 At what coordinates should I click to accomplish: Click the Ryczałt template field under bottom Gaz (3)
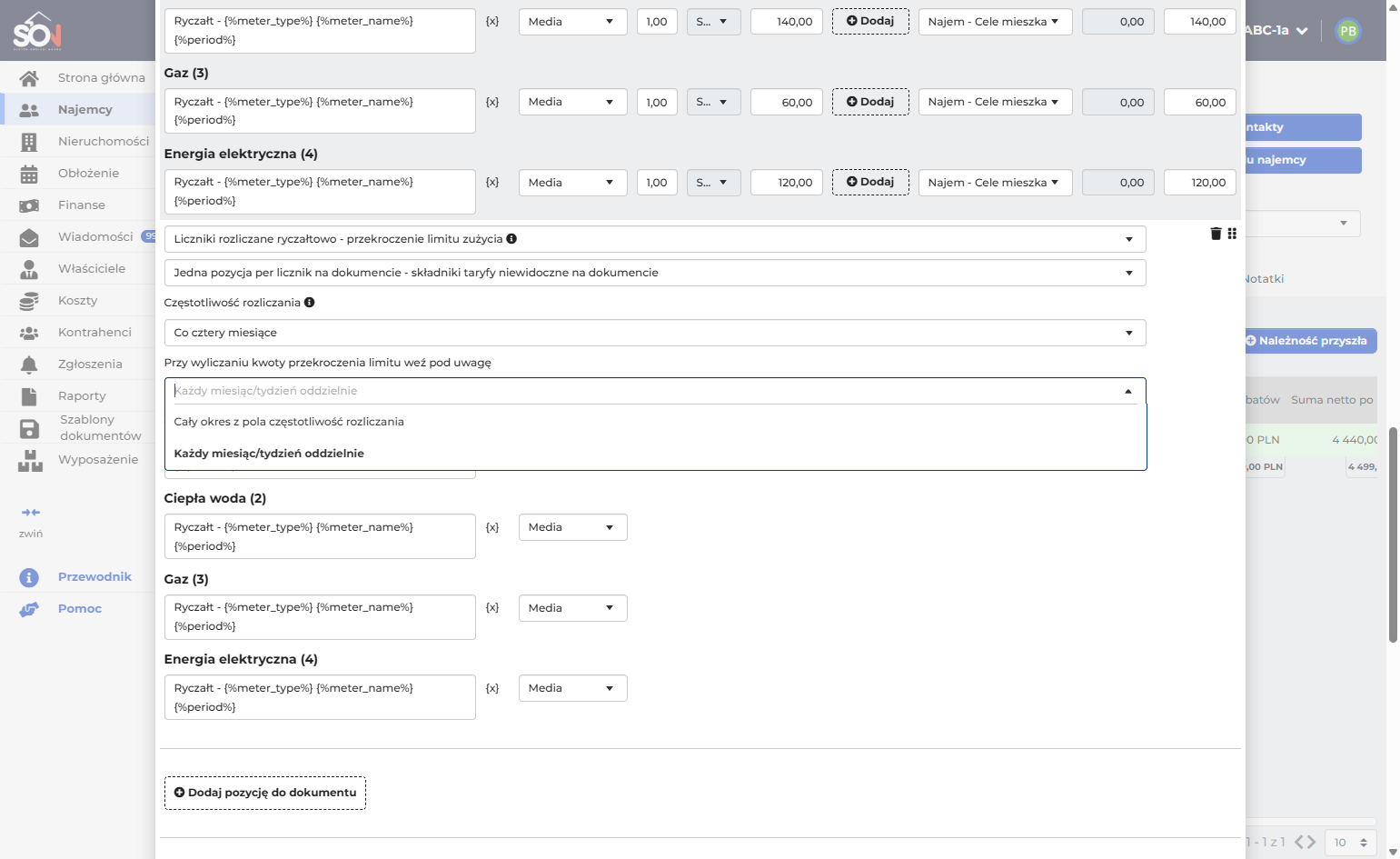[x=320, y=617]
